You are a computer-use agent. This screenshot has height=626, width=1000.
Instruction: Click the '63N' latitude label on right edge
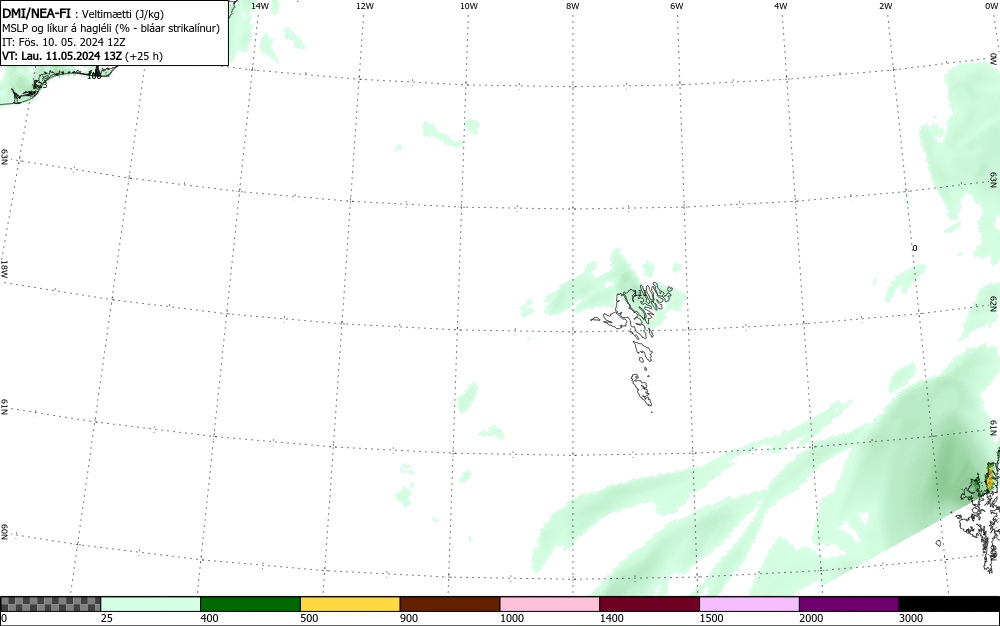(994, 179)
